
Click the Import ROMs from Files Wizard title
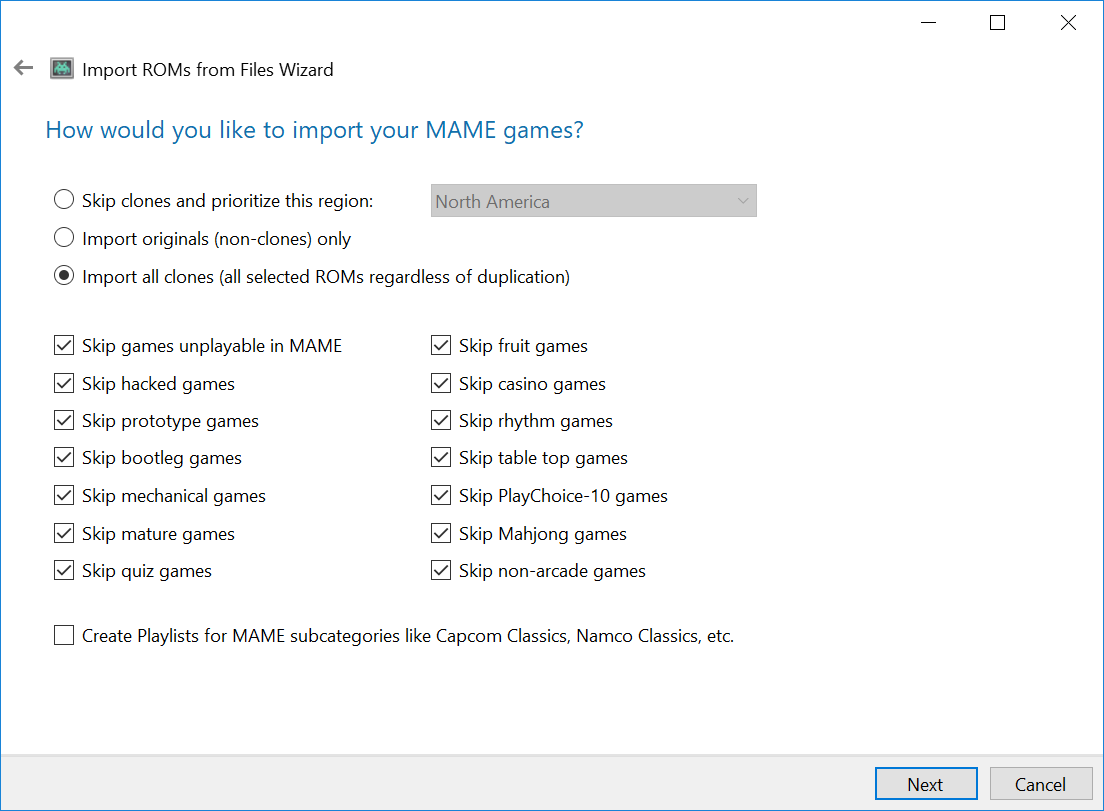pyautogui.click(x=208, y=70)
